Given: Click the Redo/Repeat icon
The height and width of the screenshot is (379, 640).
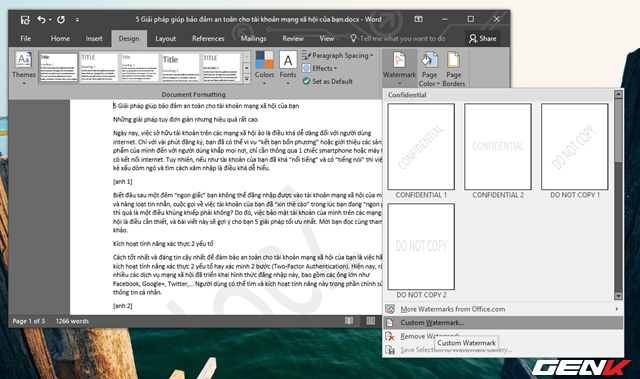Looking at the screenshot, I should click(61, 19).
